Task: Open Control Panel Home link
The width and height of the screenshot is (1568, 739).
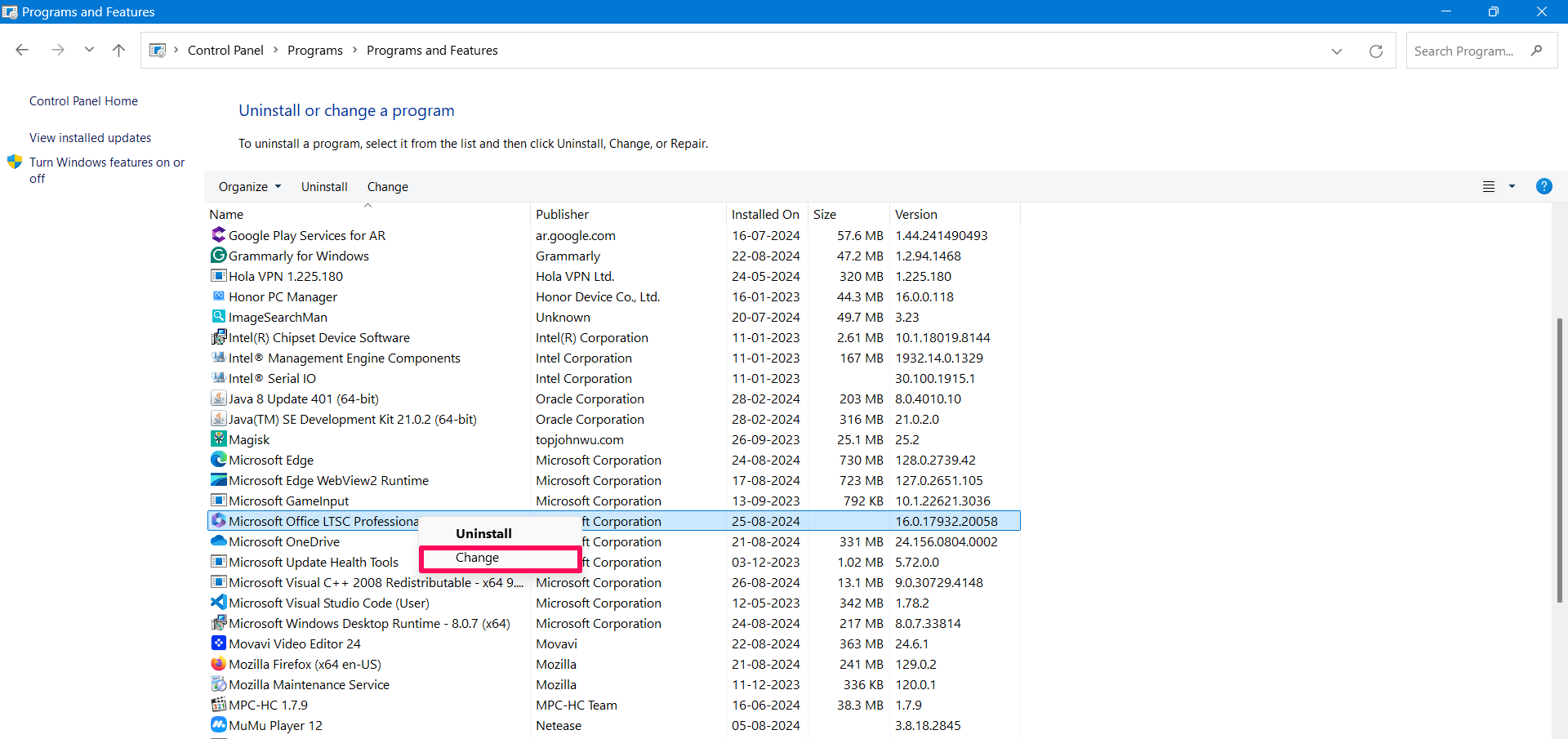Action: tap(83, 101)
